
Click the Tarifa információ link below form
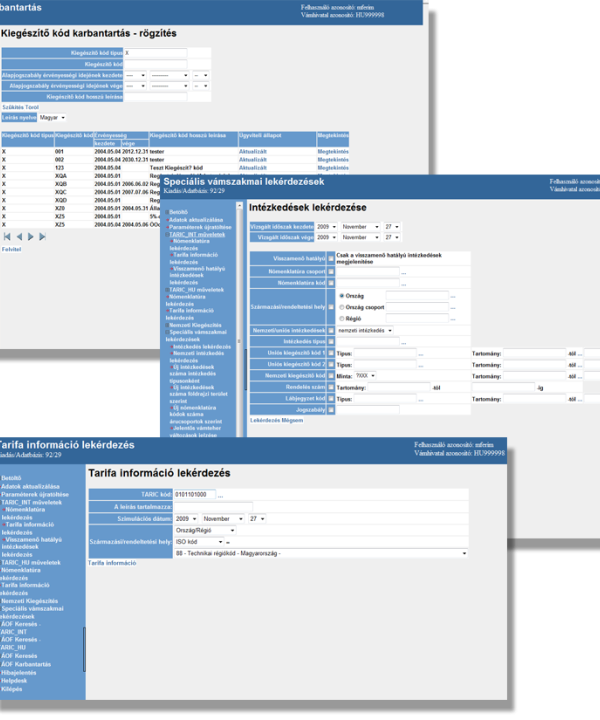click(112, 563)
